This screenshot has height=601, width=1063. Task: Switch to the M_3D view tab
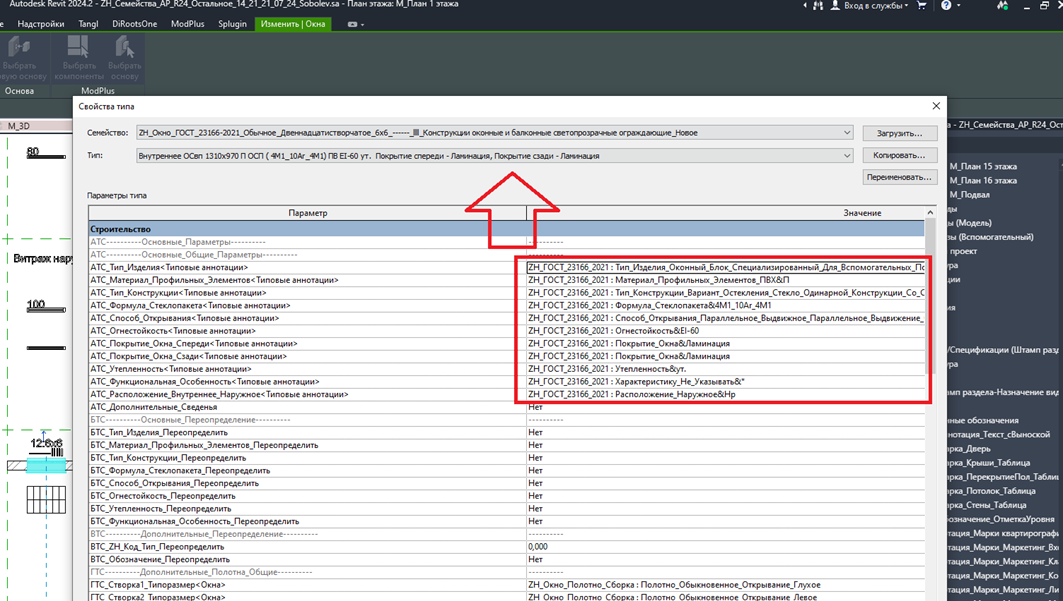[x=19, y=126]
